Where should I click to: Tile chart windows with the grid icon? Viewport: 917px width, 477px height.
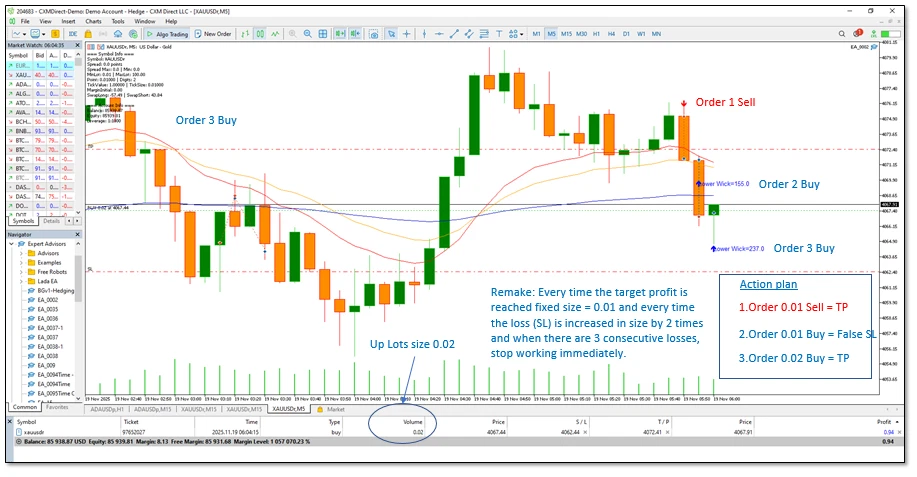tap(323, 34)
